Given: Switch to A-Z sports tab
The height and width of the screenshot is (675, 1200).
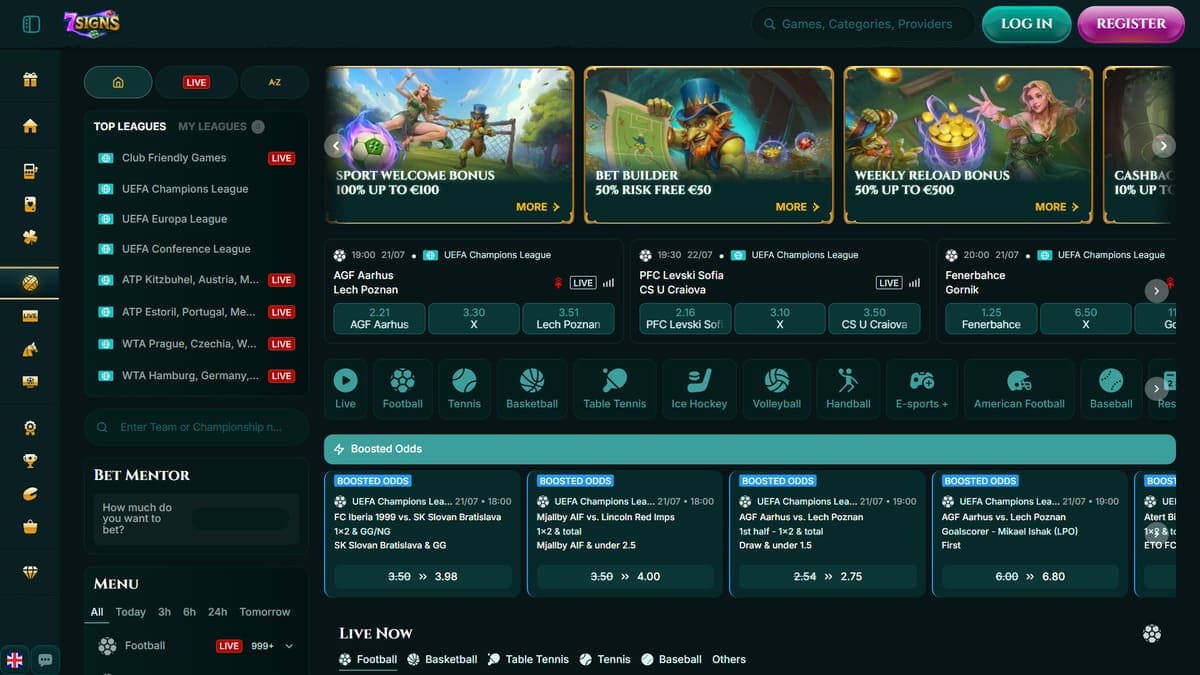Looking at the screenshot, I should (x=274, y=82).
